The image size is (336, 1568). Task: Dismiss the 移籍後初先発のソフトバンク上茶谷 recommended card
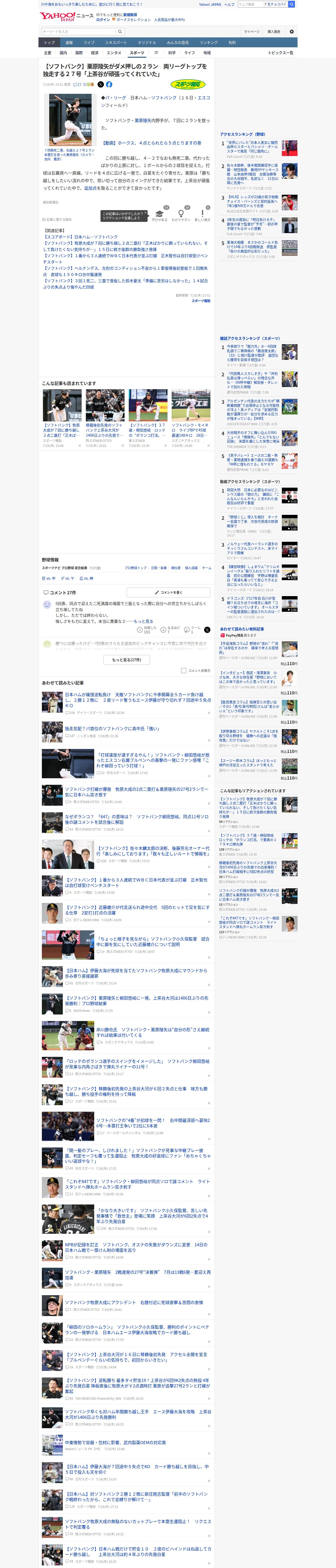click(x=122, y=446)
